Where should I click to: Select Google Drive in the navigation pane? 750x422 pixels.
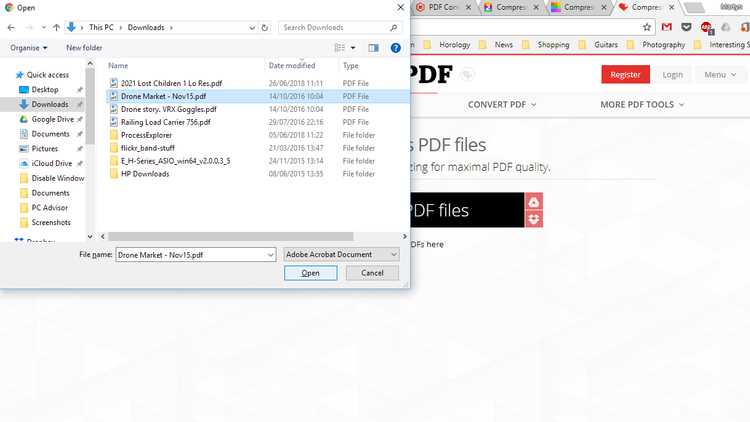[x=53, y=119]
